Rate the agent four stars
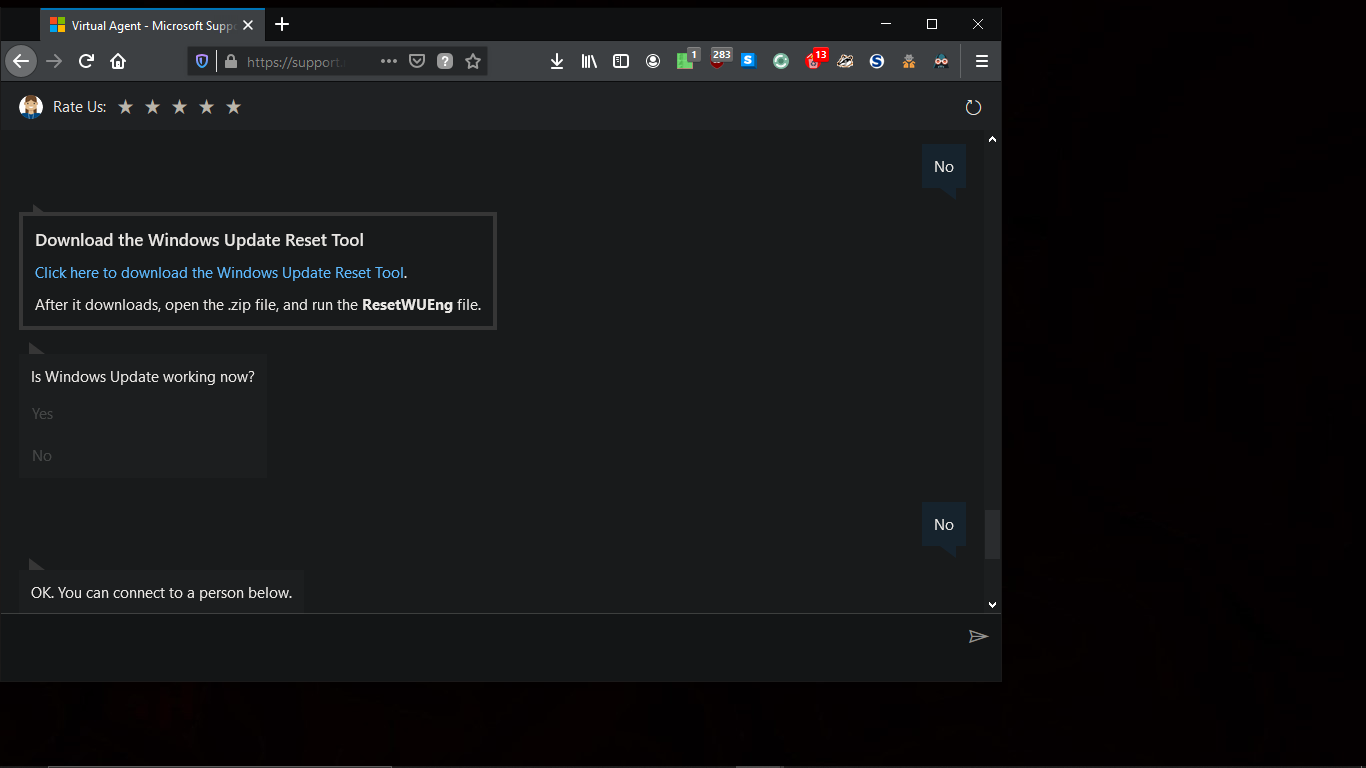This screenshot has width=1366, height=768. (x=206, y=107)
